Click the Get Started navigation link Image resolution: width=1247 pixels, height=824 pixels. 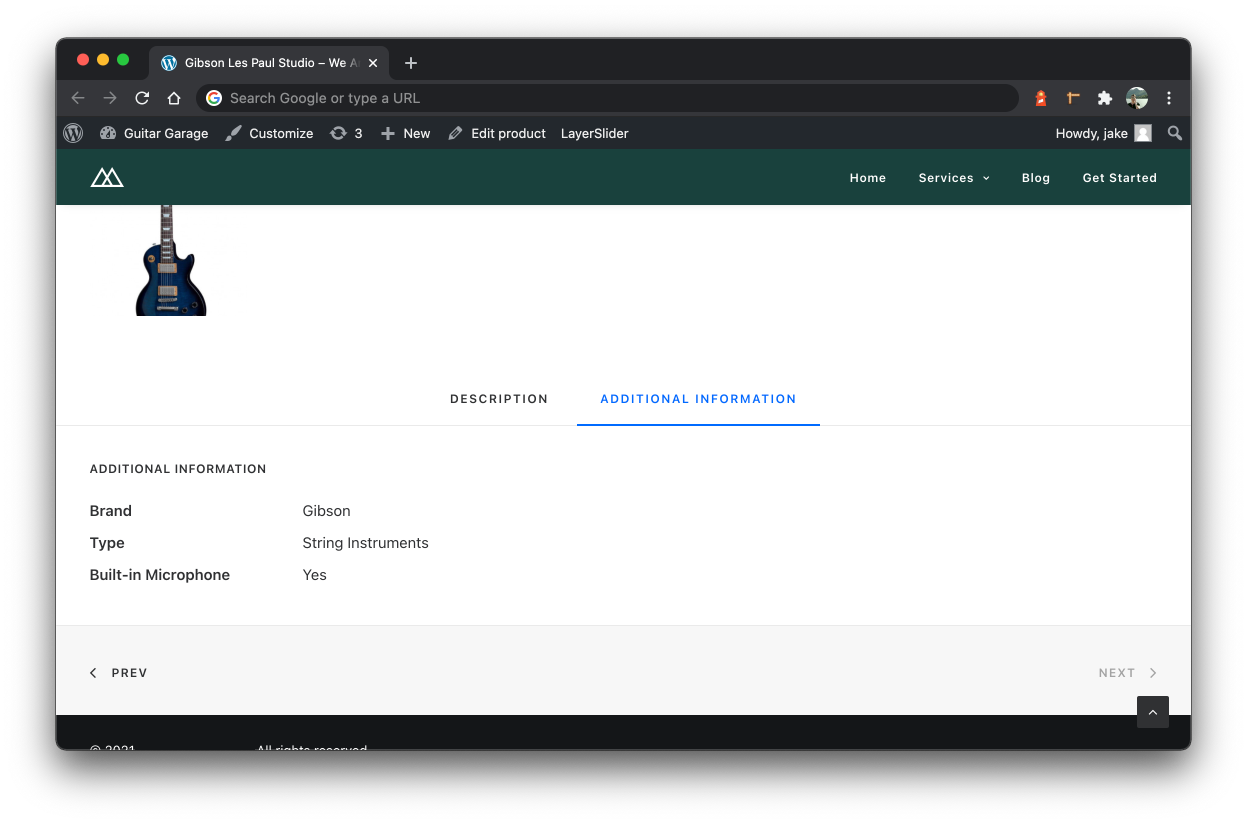[1119, 177]
